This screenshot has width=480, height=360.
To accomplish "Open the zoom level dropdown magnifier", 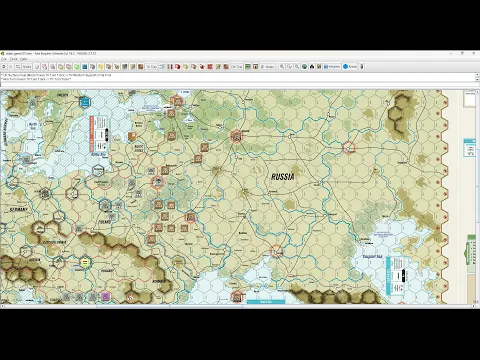I will coord(290,67).
